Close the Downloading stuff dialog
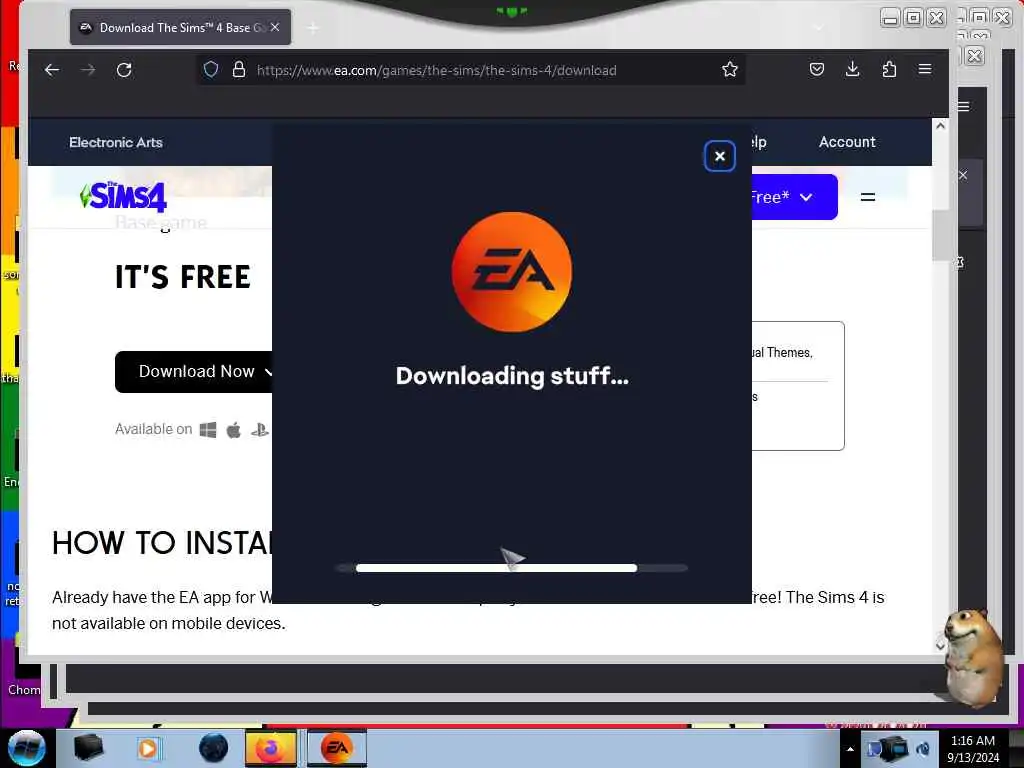This screenshot has width=1024, height=768. pos(719,156)
